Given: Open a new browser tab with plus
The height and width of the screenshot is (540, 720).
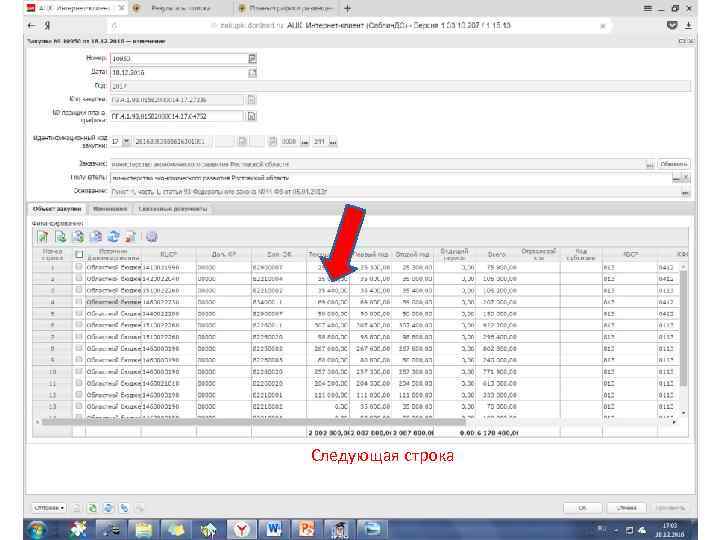Looking at the screenshot, I should tap(348, 8).
